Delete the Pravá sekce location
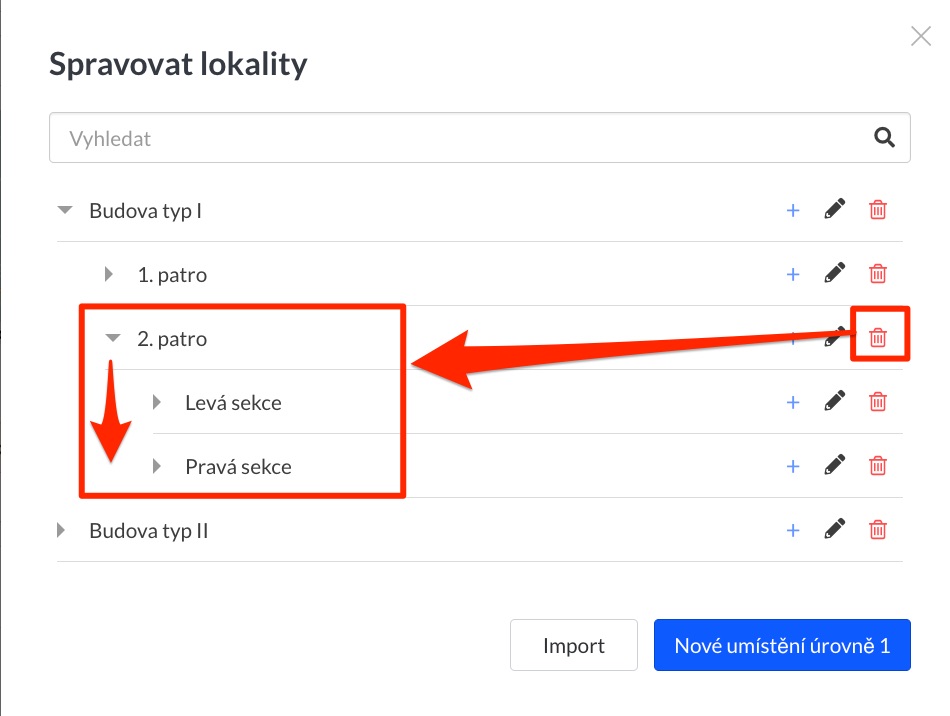Screen dimensions: 950x716 point(877,466)
